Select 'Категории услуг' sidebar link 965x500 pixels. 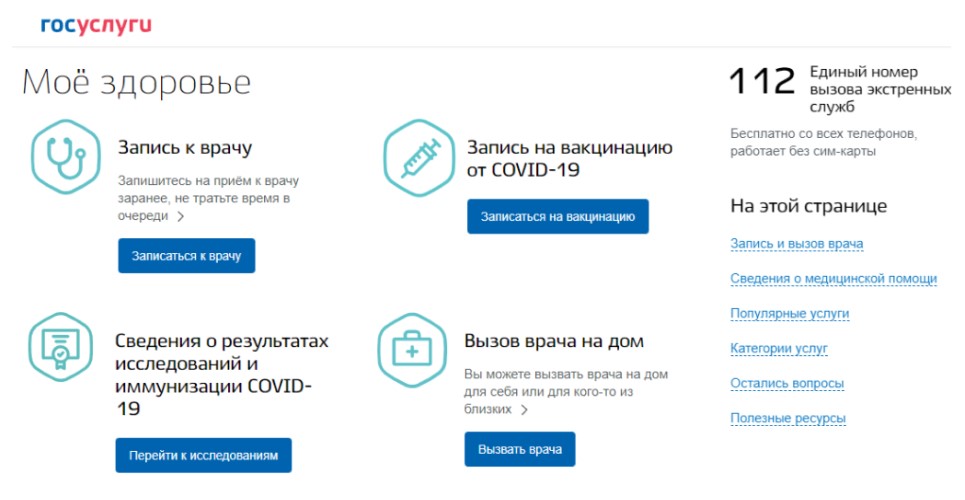[x=778, y=349]
